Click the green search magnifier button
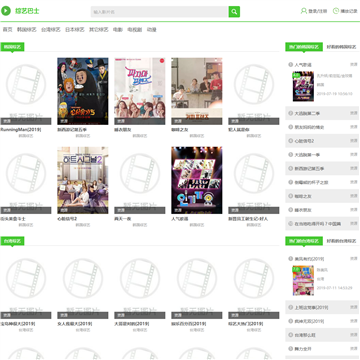Screen dimensions: 360x360 tap(234, 12)
